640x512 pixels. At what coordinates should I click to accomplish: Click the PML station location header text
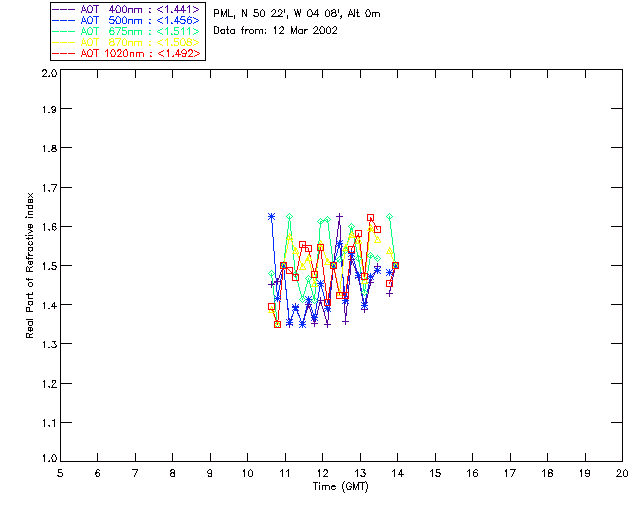(x=297, y=14)
